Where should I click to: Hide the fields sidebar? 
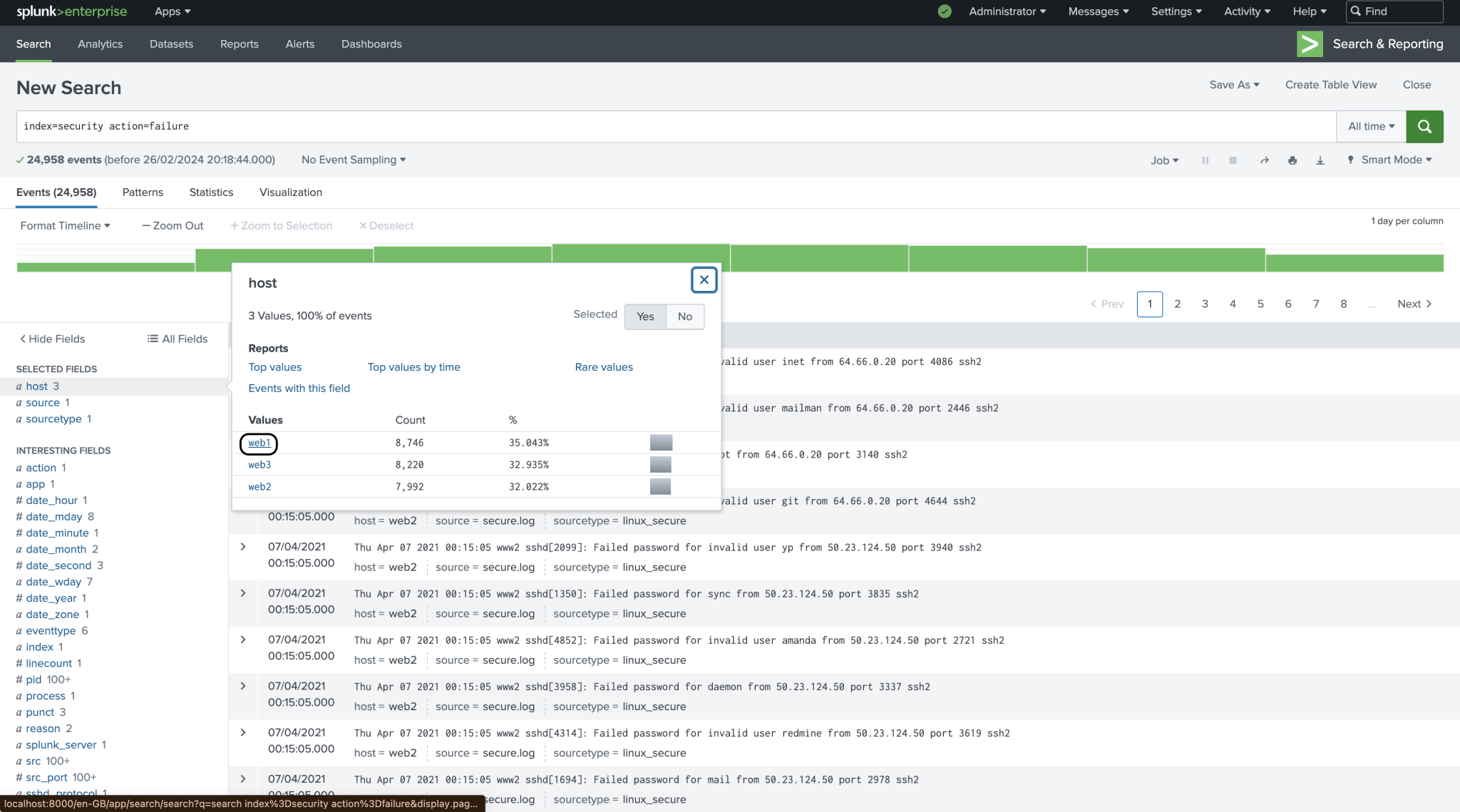[51, 339]
